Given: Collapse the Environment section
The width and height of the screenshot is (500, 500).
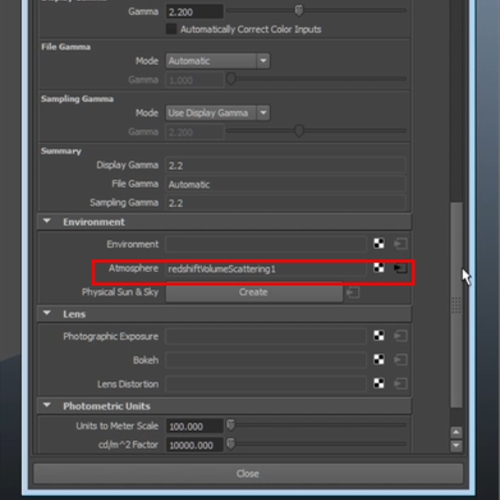Looking at the screenshot, I should coord(47,221).
